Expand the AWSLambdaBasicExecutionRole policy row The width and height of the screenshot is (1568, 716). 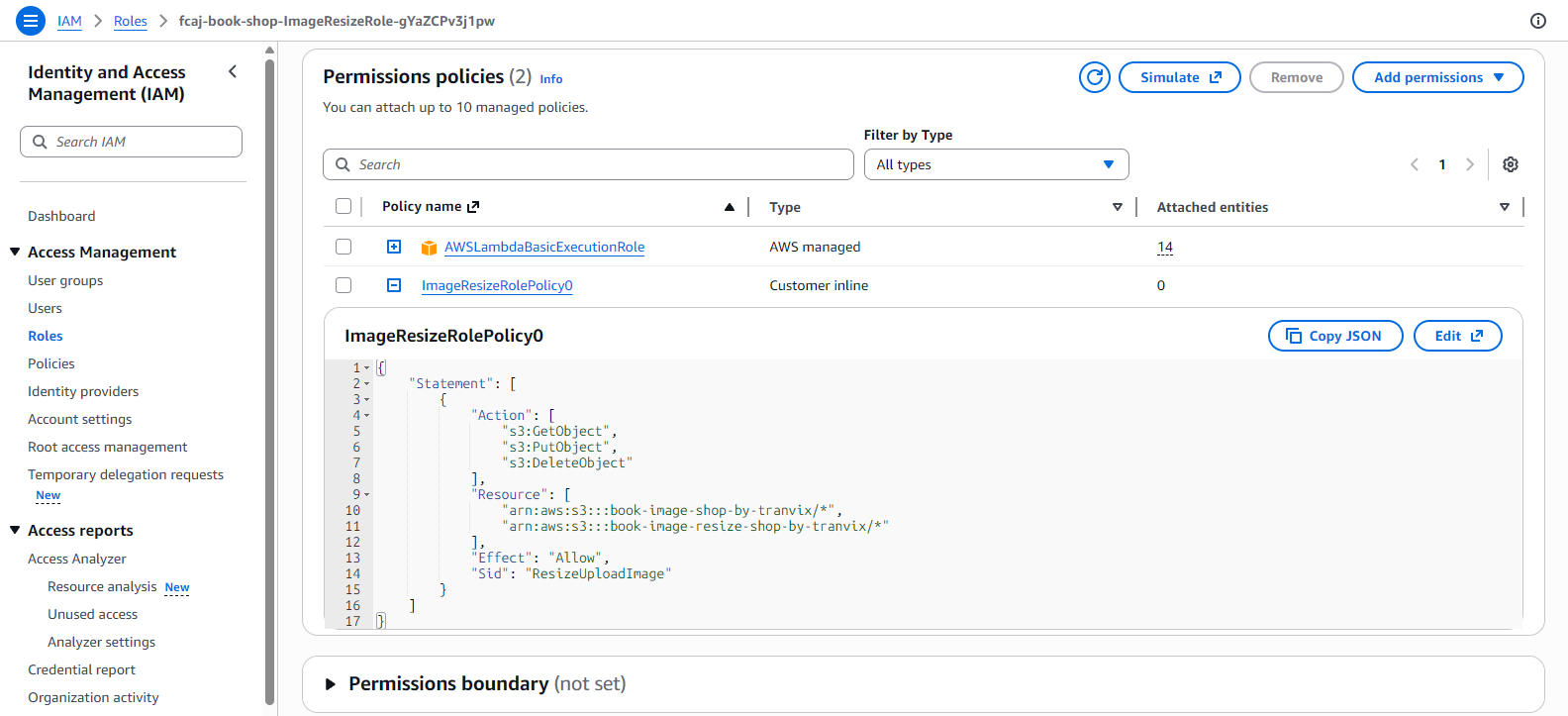(x=394, y=247)
